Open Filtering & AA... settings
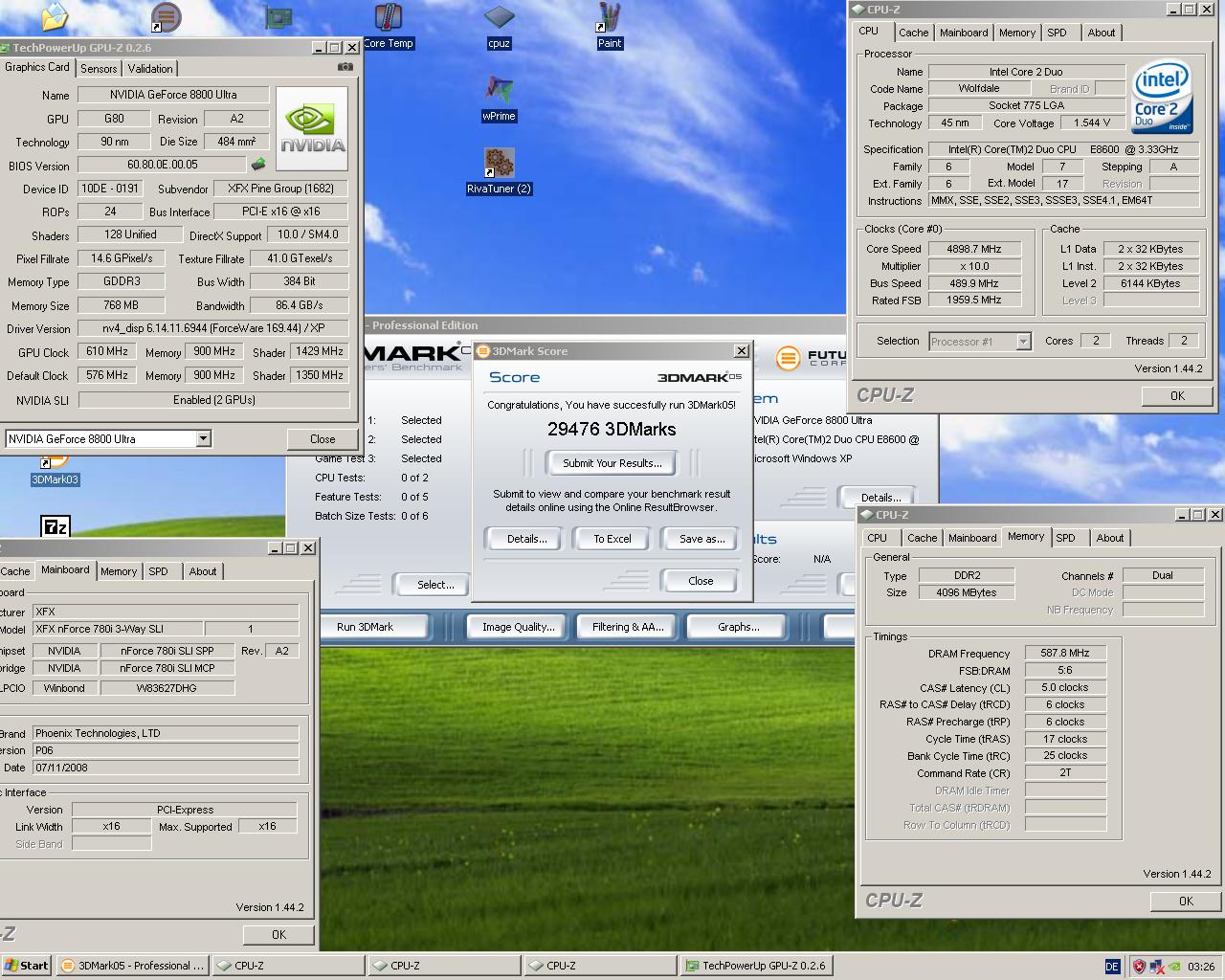Viewport: 1225px width, 980px height. point(628,627)
